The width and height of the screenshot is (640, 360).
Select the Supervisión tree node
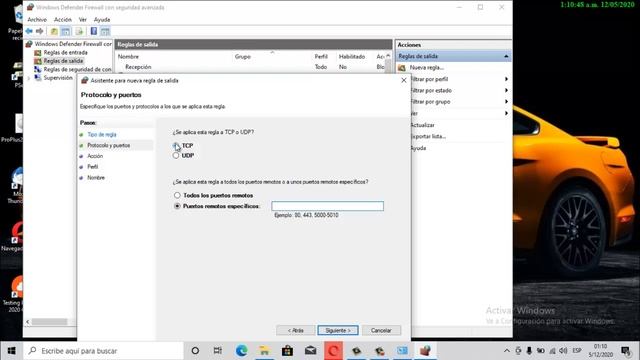tap(58, 78)
